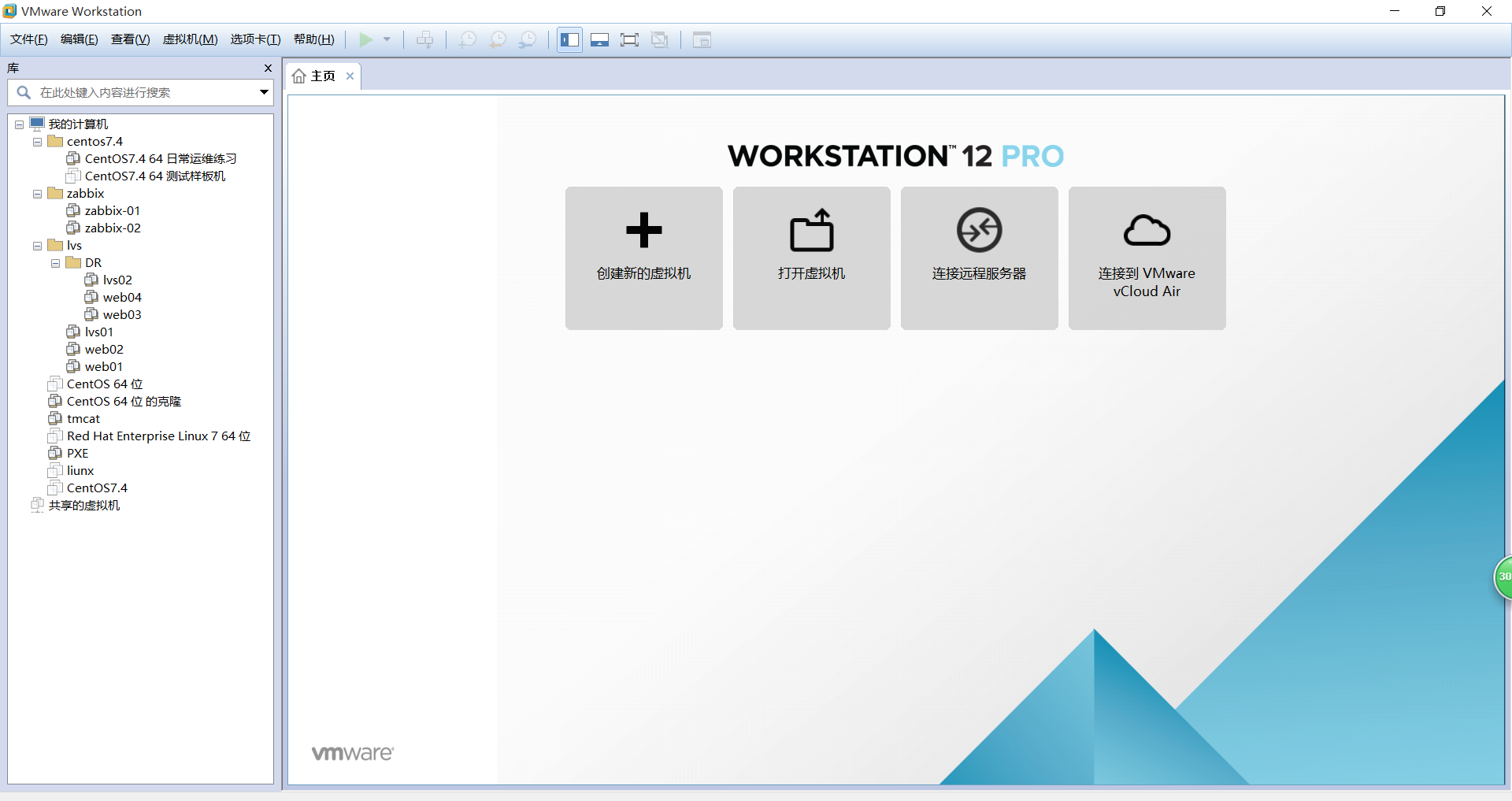Click the DR folder icon
Viewport: 1512px width, 801px height.
[73, 262]
